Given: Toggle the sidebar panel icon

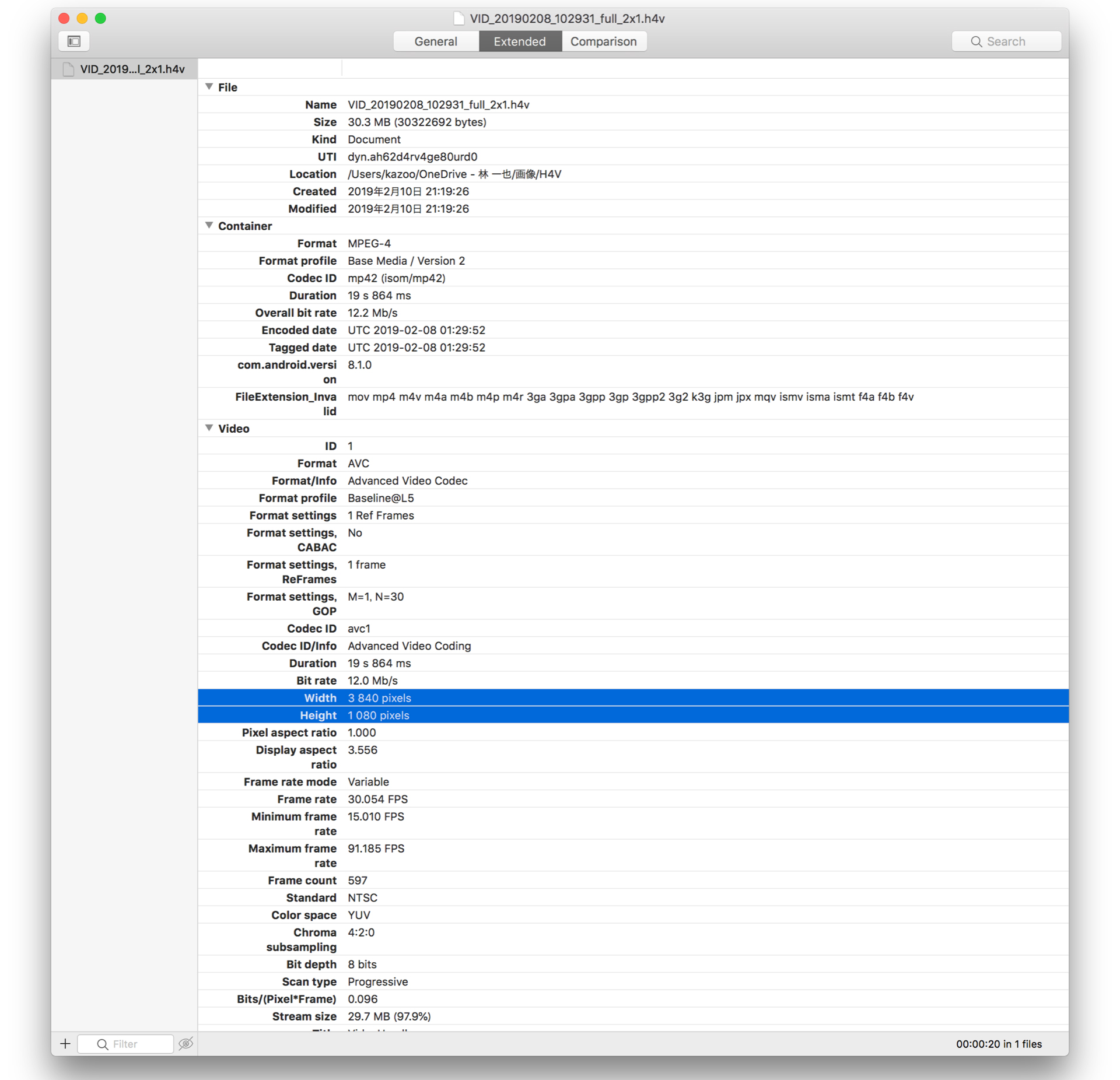Looking at the screenshot, I should 74,41.
